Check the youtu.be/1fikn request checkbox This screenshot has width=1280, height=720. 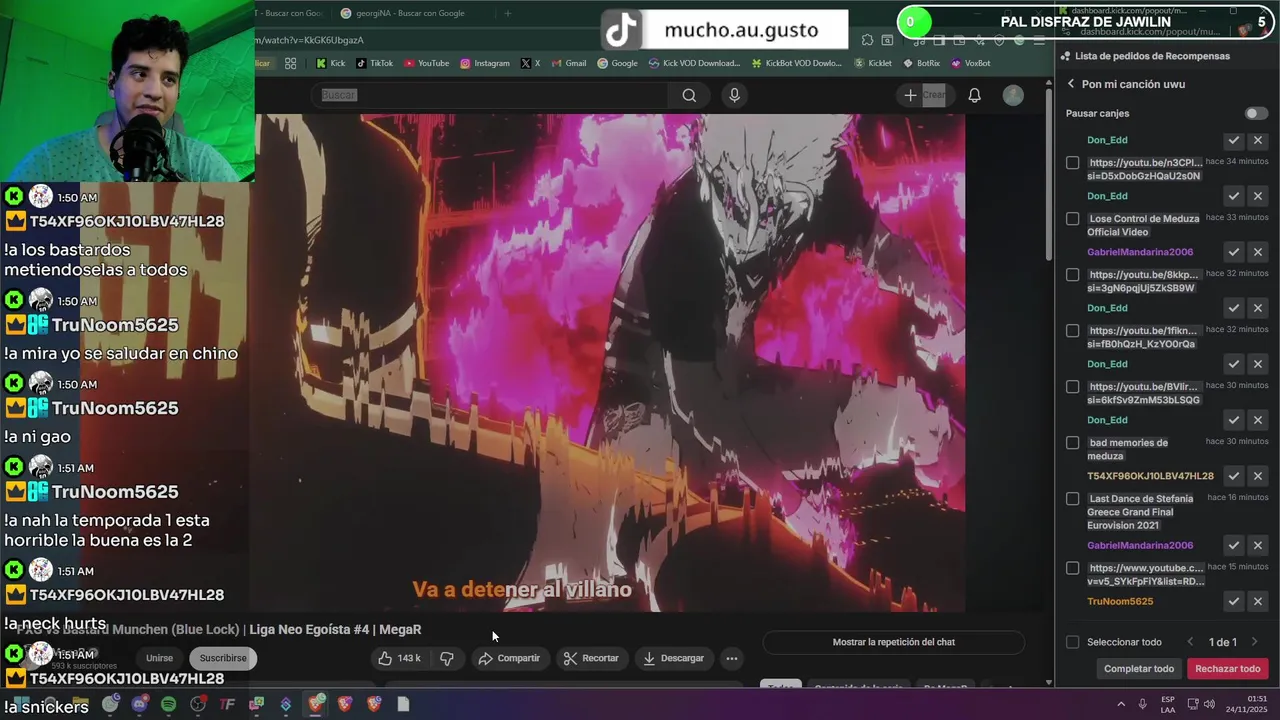tap(1073, 331)
